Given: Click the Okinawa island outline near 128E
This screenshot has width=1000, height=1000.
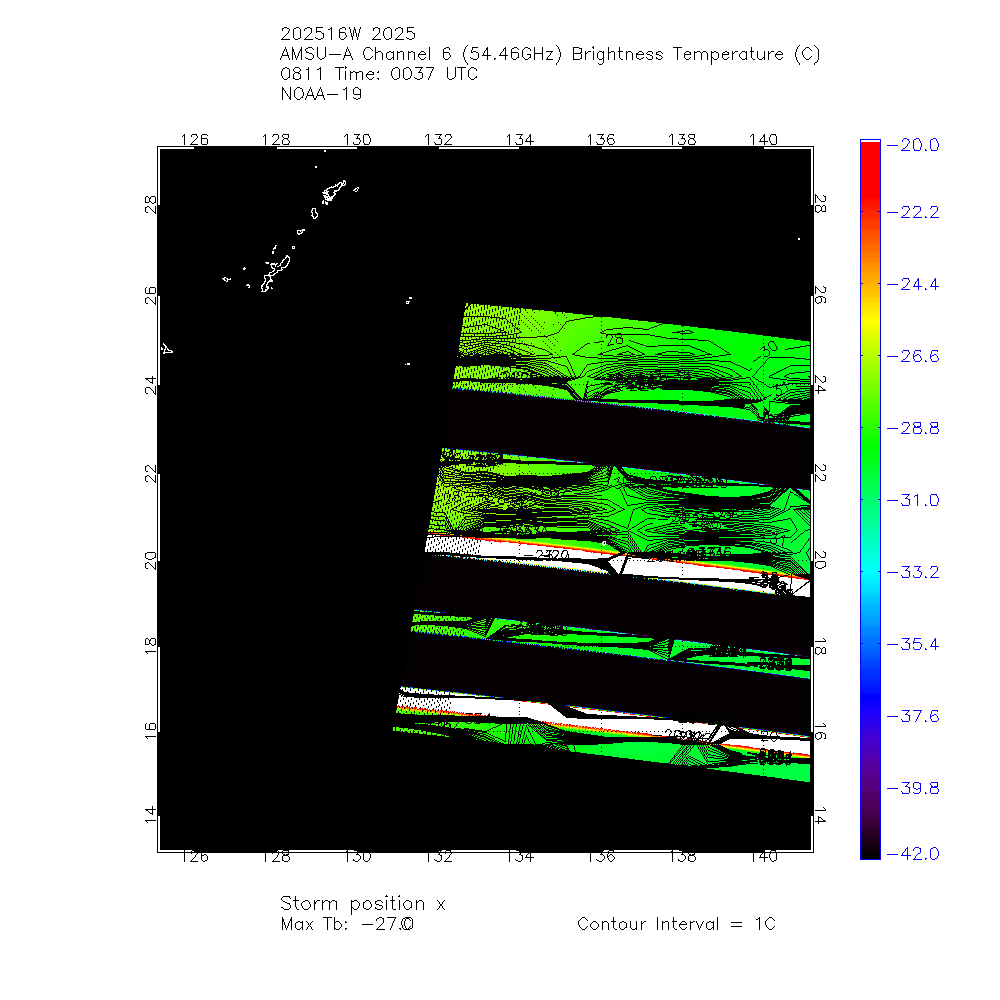Looking at the screenshot, I should pos(275,274).
